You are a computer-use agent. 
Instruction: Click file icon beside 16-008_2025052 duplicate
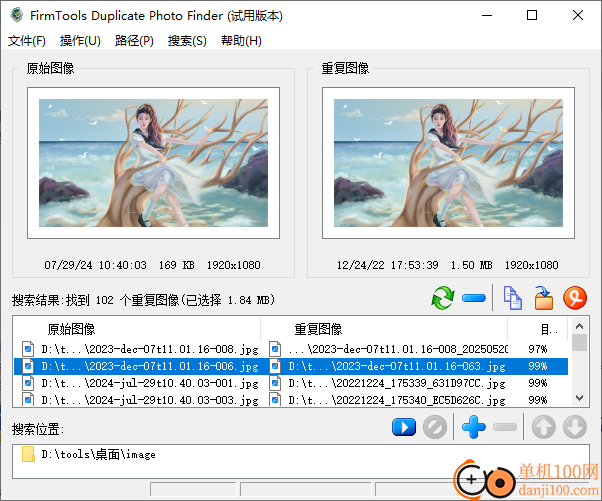pyautogui.click(x=275, y=349)
